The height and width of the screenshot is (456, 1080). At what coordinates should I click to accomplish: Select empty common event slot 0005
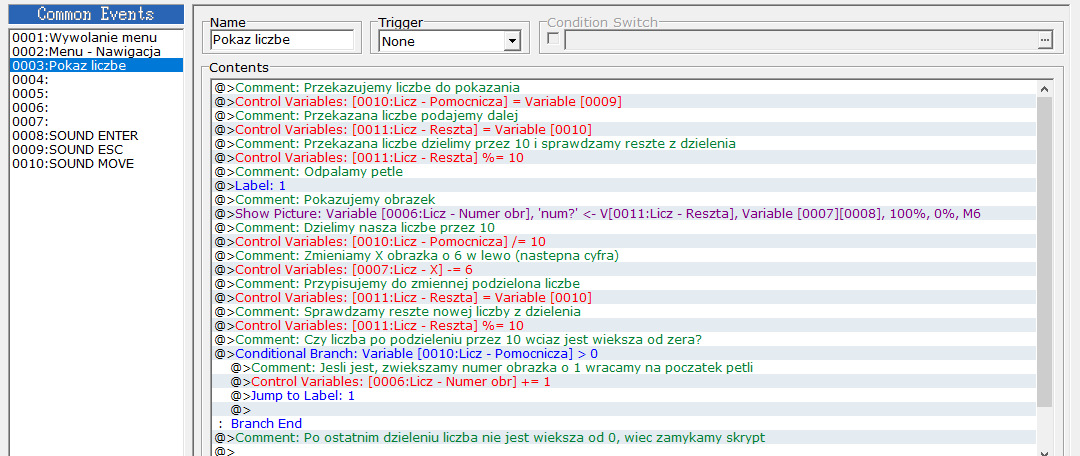96,94
